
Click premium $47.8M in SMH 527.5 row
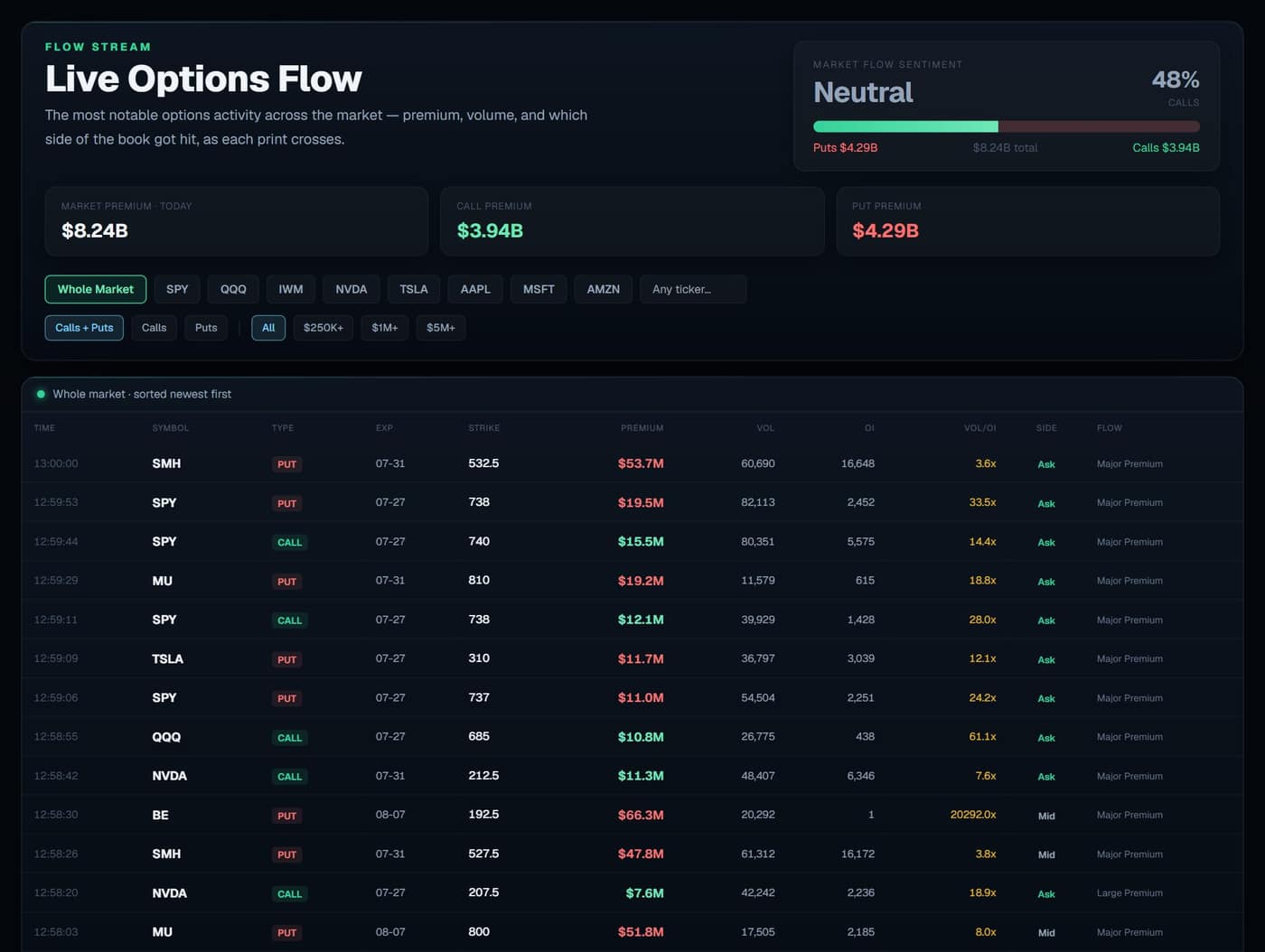tap(641, 854)
